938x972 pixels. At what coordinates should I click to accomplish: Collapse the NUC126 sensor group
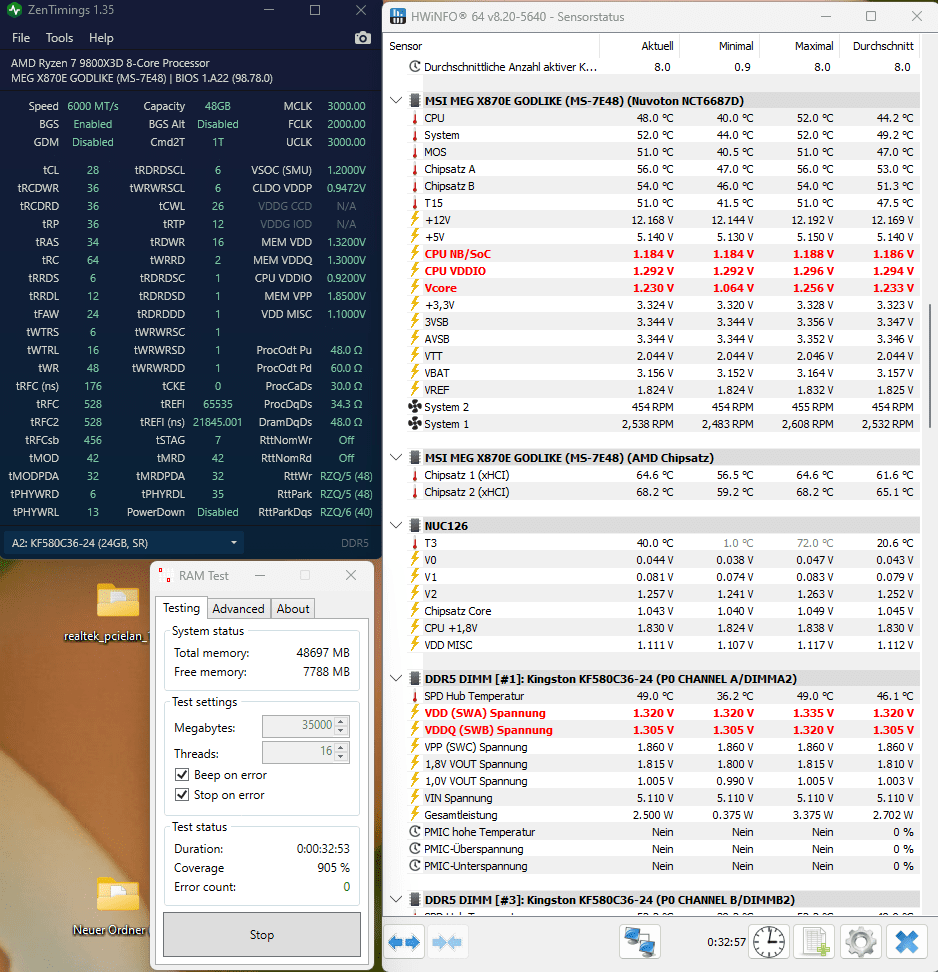pos(396,526)
